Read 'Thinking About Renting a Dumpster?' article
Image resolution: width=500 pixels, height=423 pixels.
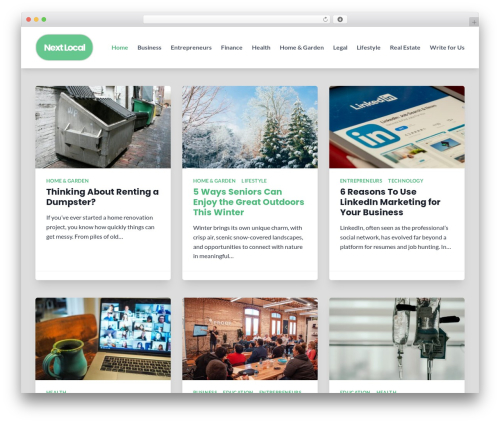click(x=102, y=197)
